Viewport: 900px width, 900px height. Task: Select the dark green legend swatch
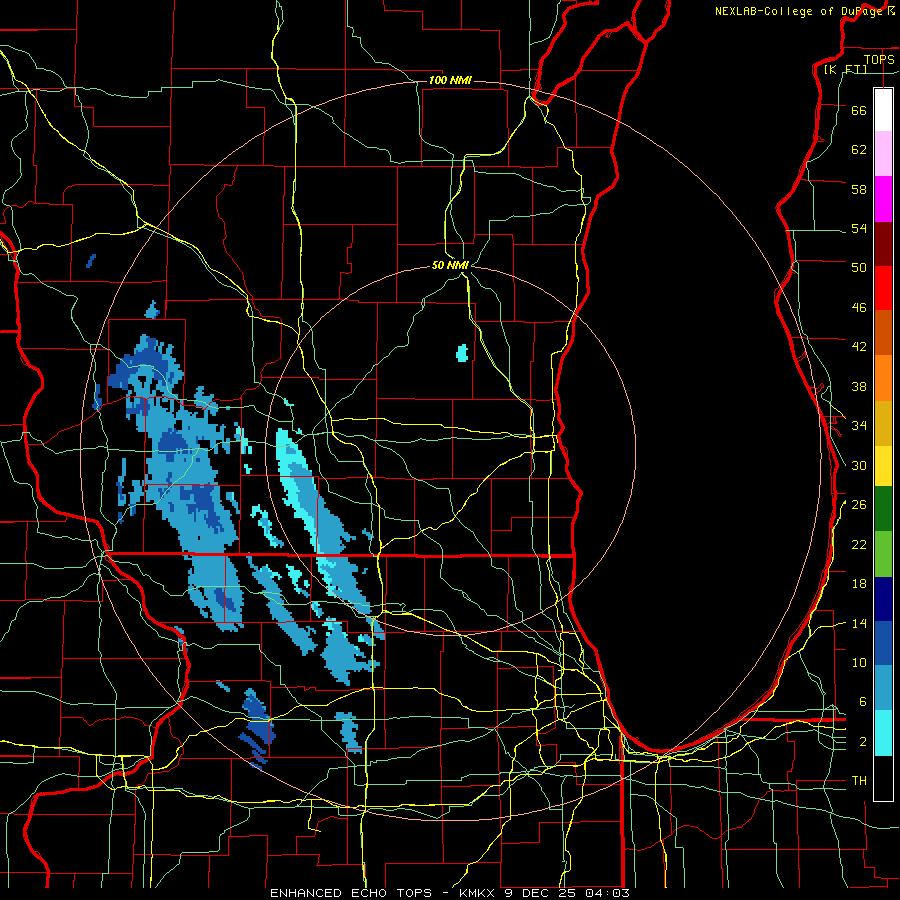coord(883,509)
